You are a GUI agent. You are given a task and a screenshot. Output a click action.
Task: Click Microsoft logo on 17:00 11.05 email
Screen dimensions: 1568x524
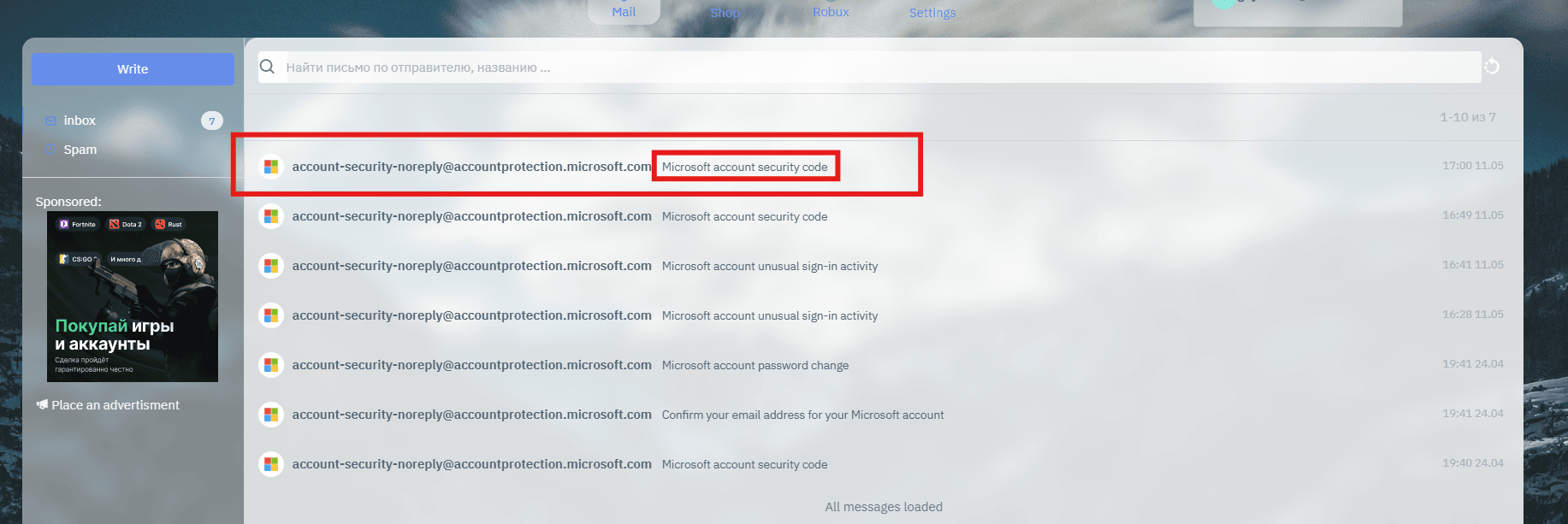(x=271, y=167)
